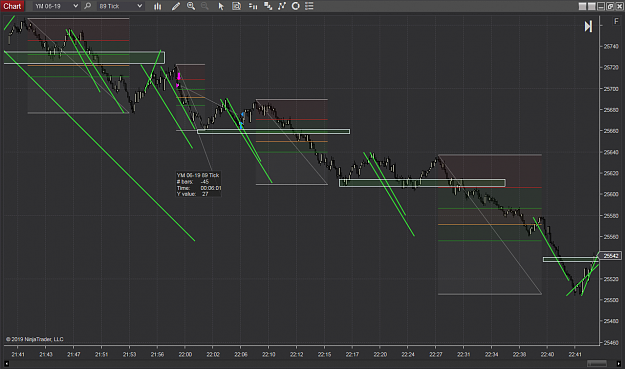Click the greyed Zoom Out magnifier

pos(204,6)
